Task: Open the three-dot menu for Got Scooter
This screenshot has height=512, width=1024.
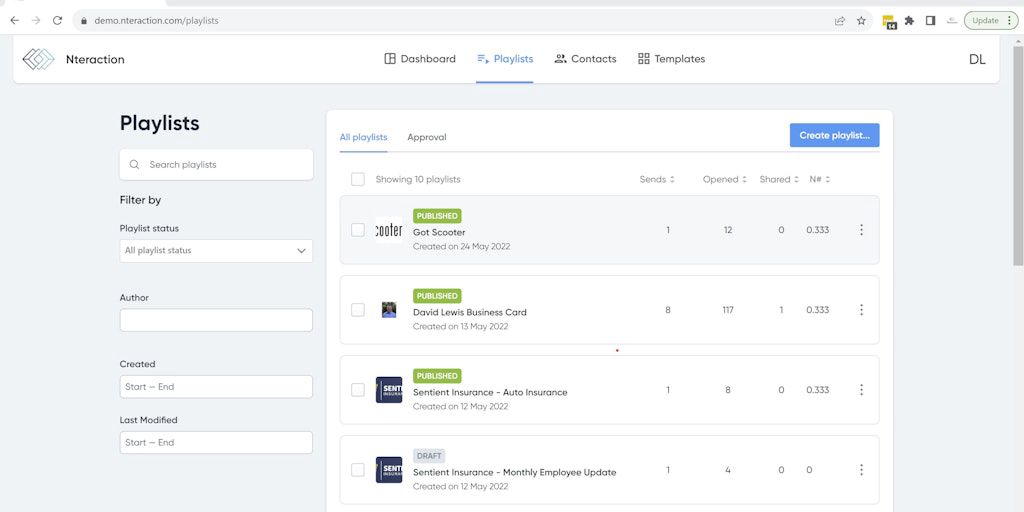Action: [x=861, y=230]
